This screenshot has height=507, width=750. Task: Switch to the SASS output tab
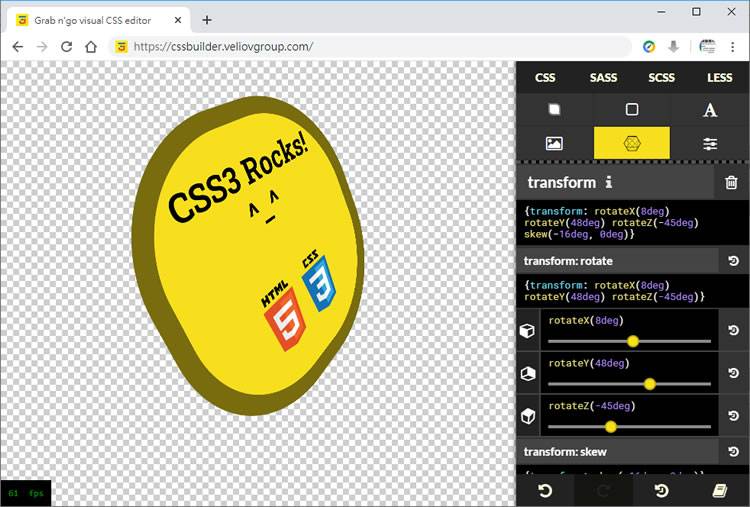tap(603, 77)
